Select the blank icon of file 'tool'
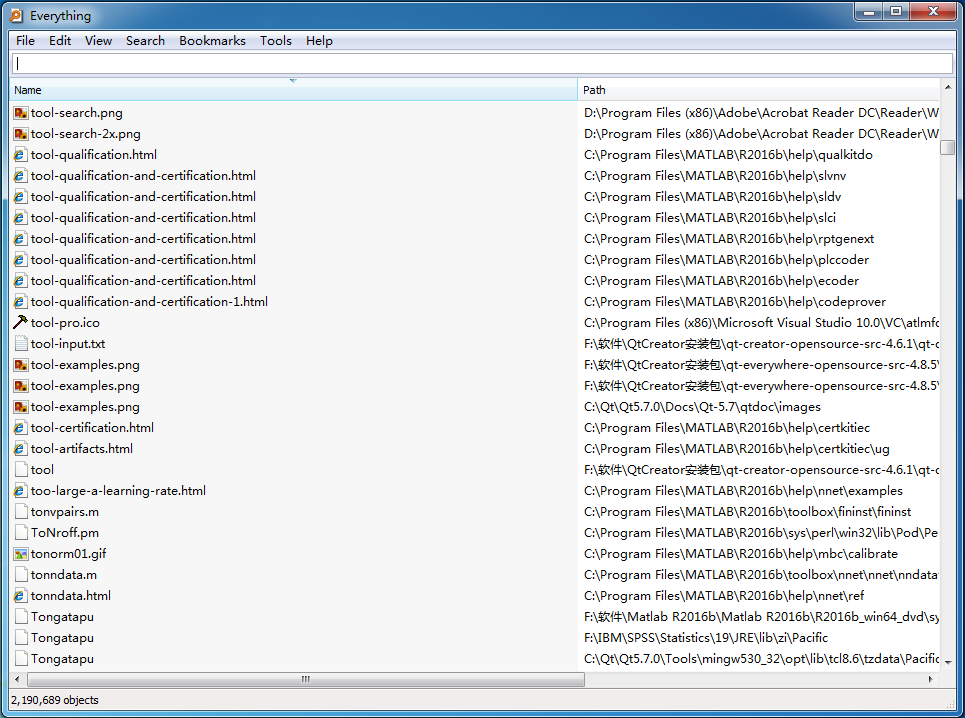 click(x=21, y=469)
